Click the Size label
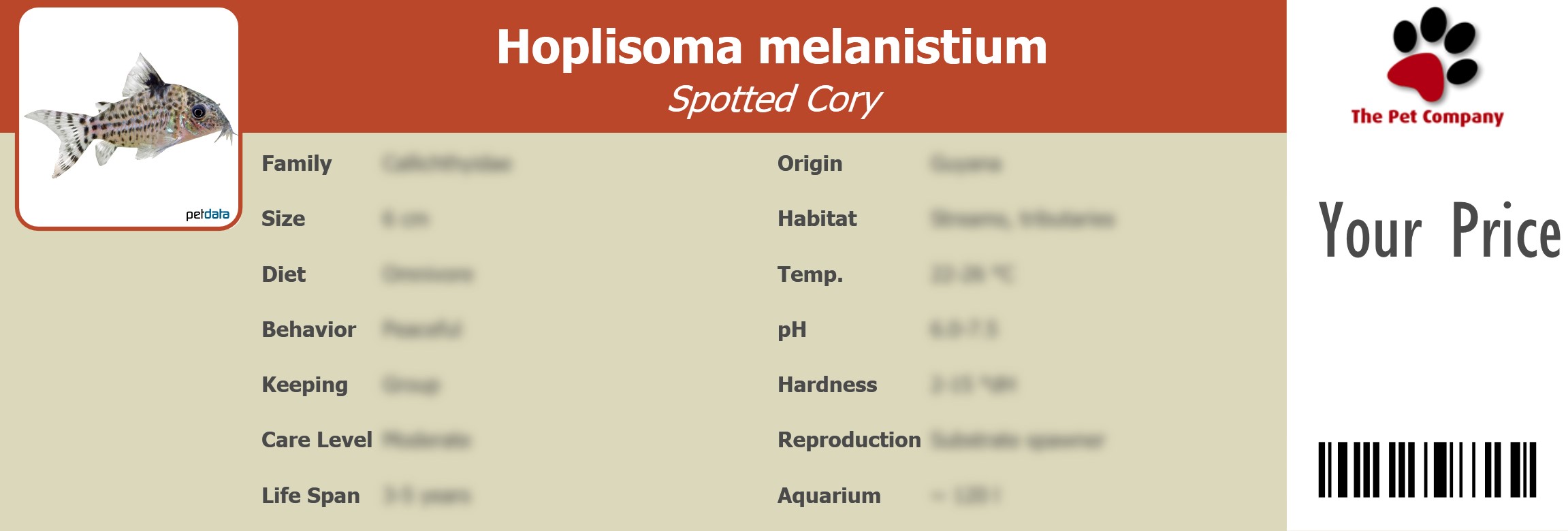1568x531 pixels. click(x=283, y=219)
